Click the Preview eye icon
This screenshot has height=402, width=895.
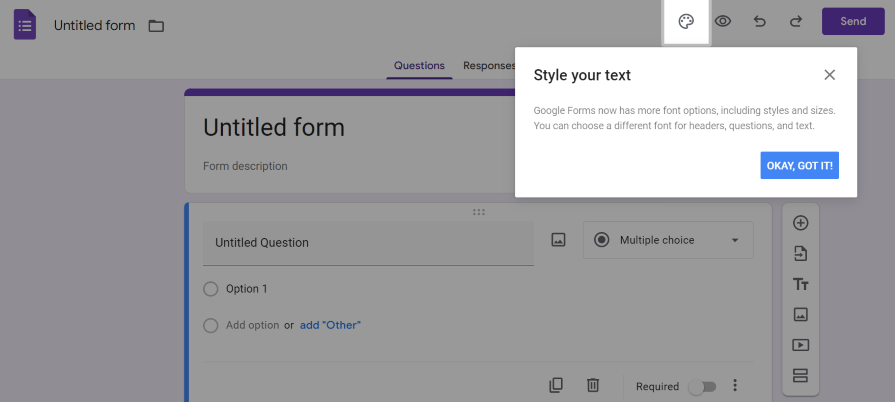(722, 22)
